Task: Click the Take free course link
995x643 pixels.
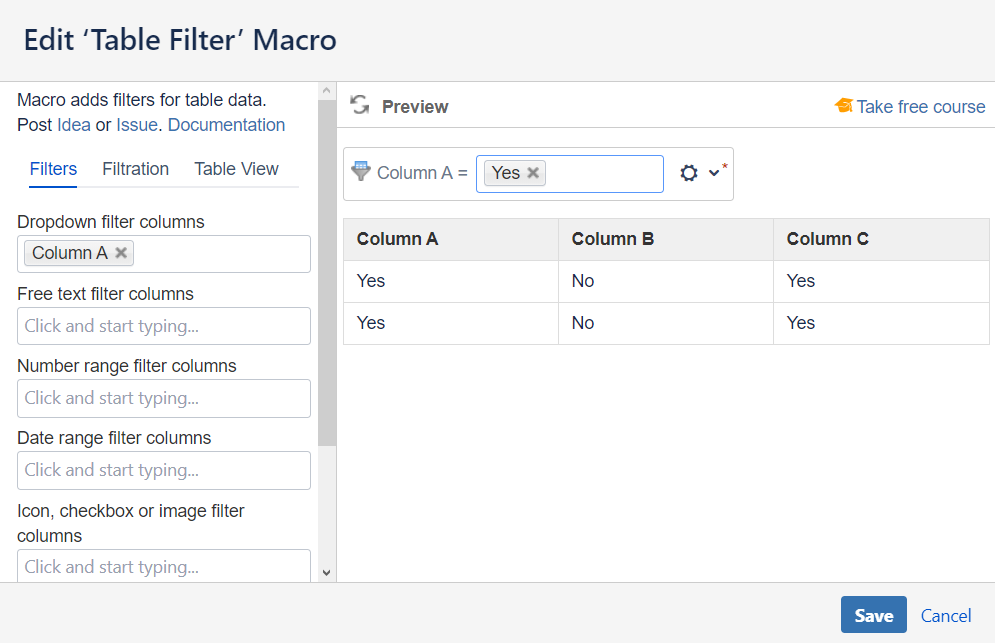Action: click(920, 107)
